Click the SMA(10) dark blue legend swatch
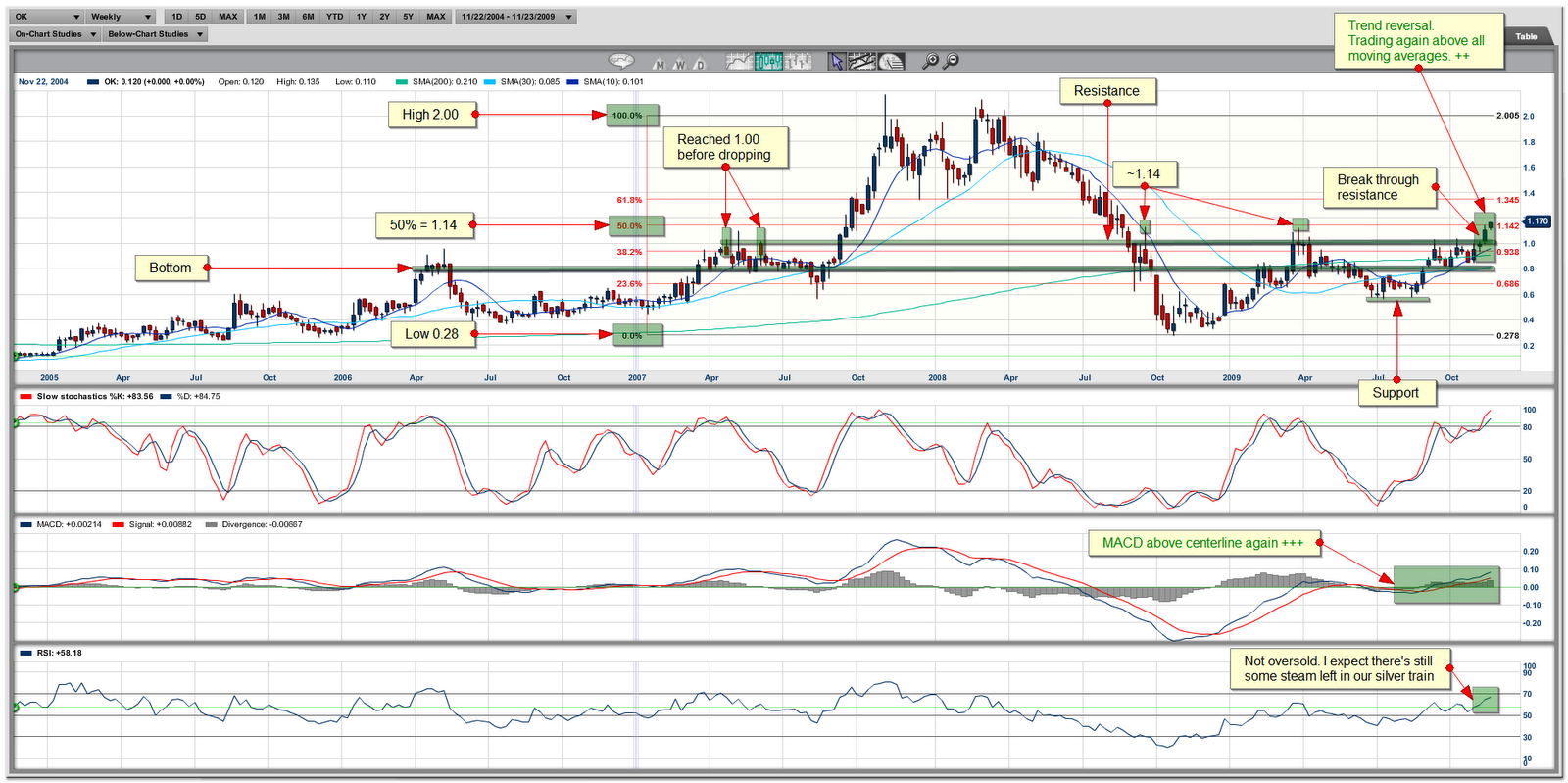Screen dimensions: 1568x783 [x=573, y=82]
